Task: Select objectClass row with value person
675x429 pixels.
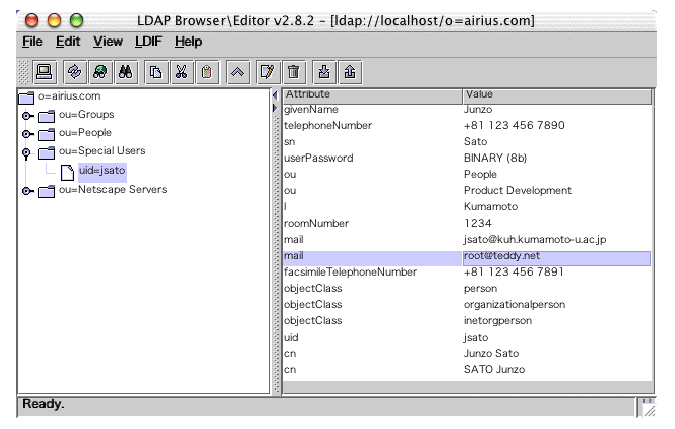Action: click(x=467, y=288)
